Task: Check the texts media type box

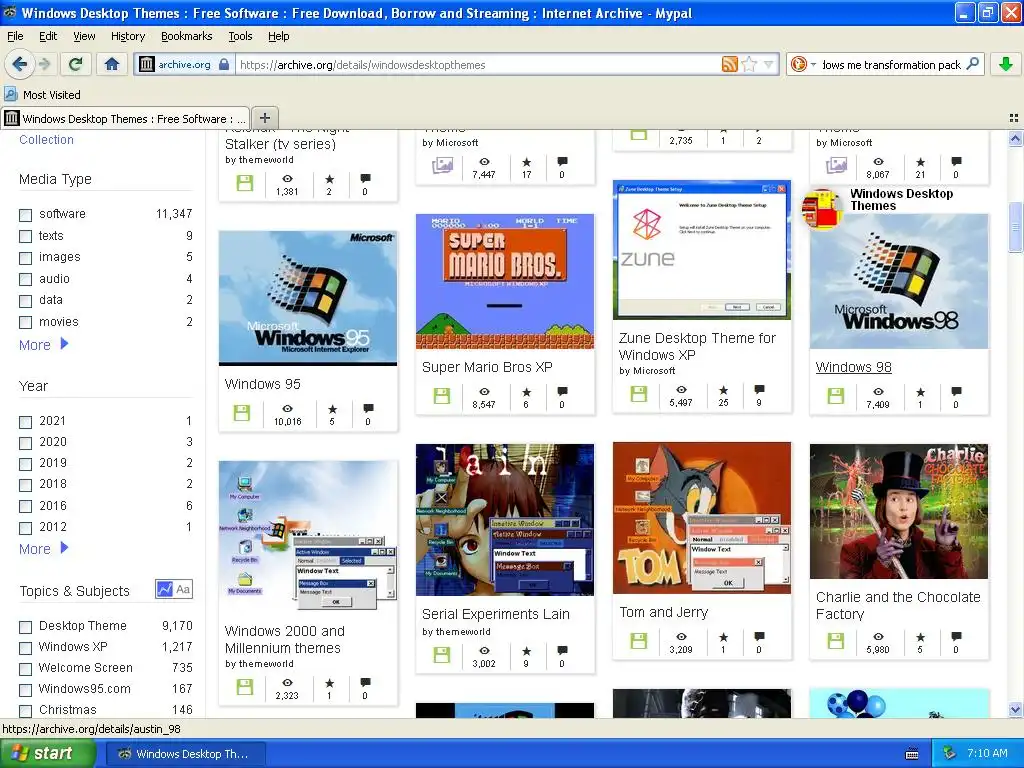Action: 25,236
